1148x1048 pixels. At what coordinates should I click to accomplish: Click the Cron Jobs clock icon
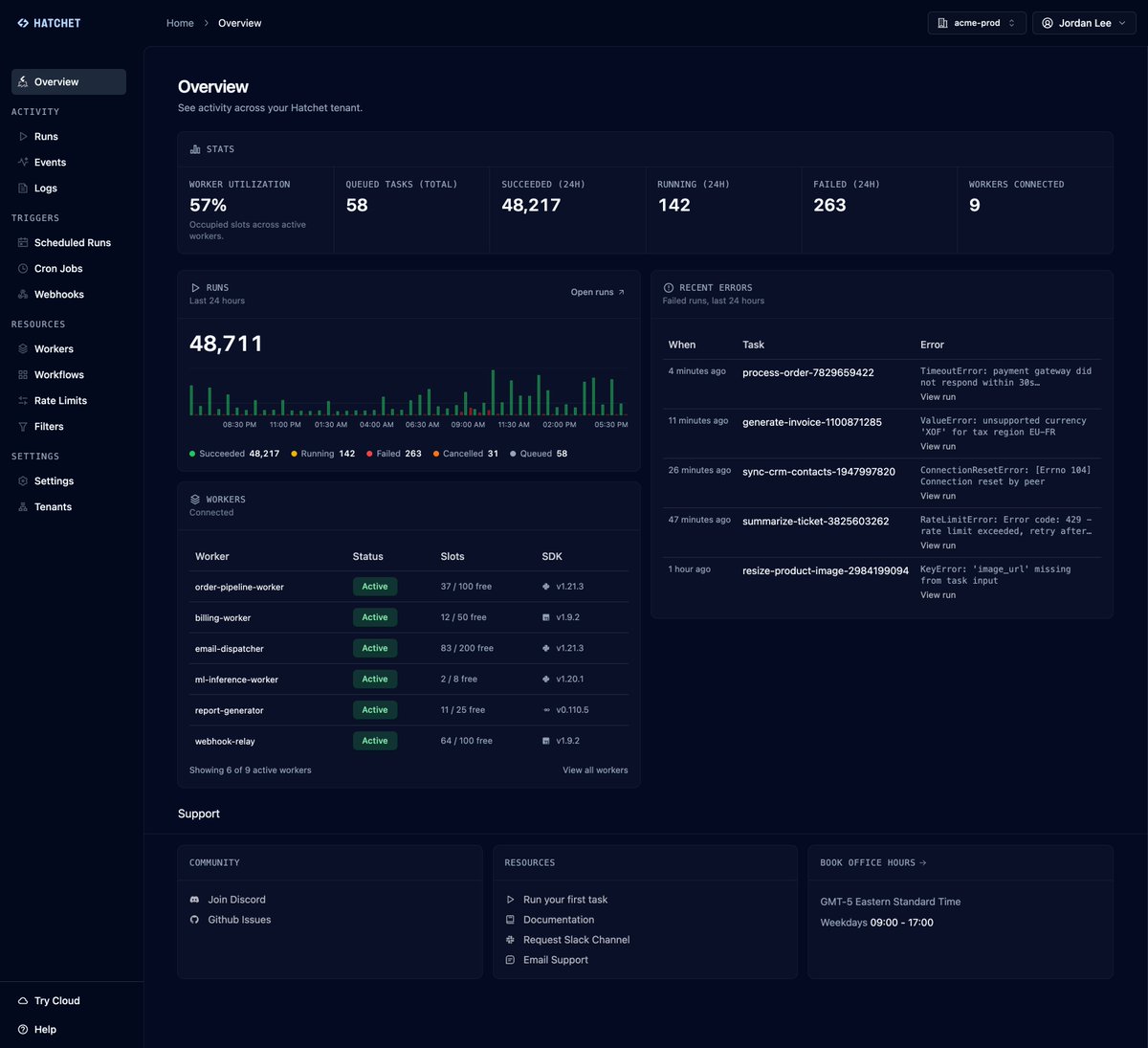(23, 269)
